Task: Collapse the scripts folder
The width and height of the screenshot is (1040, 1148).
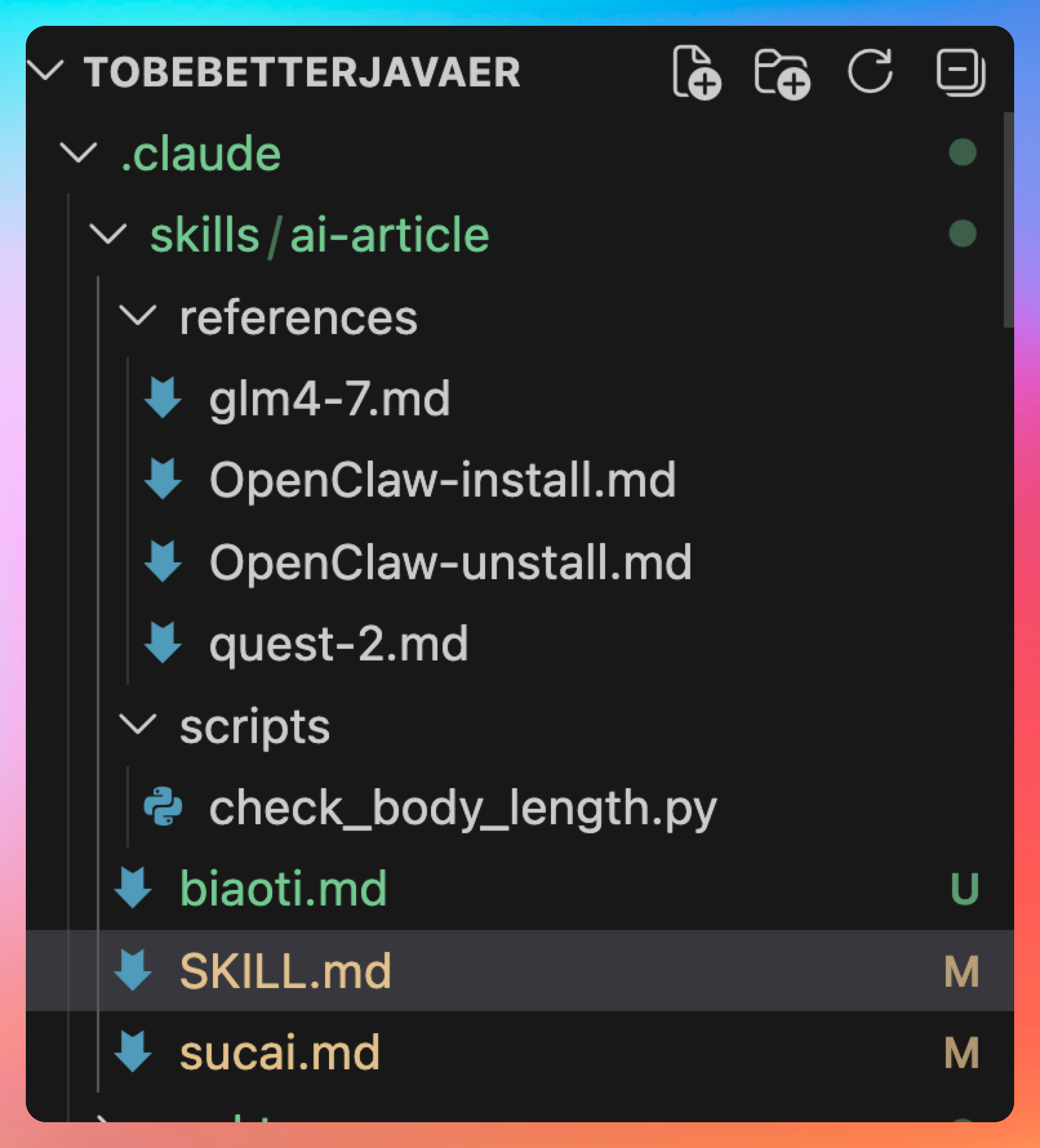Action: (137, 725)
